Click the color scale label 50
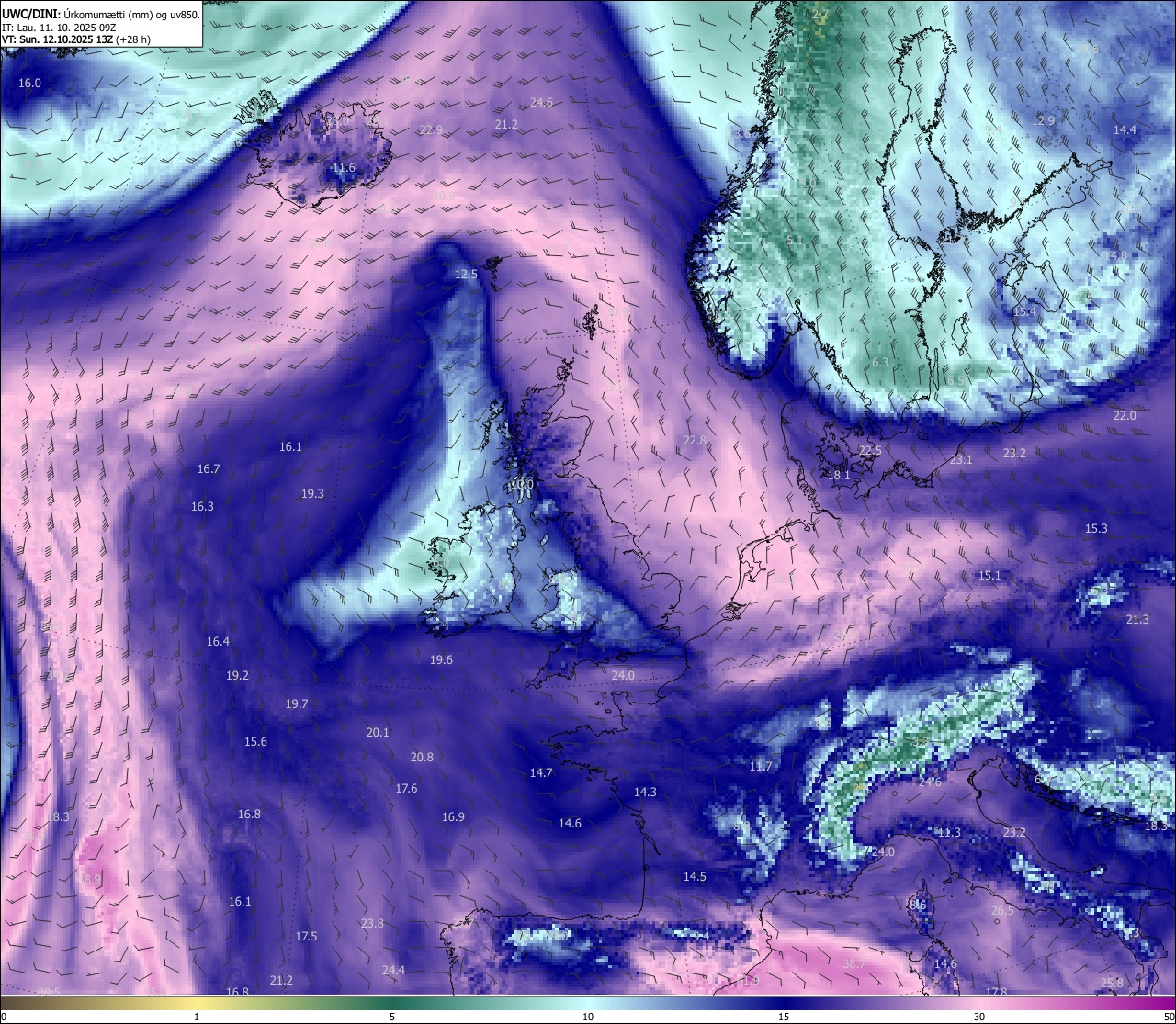 1168,1017
